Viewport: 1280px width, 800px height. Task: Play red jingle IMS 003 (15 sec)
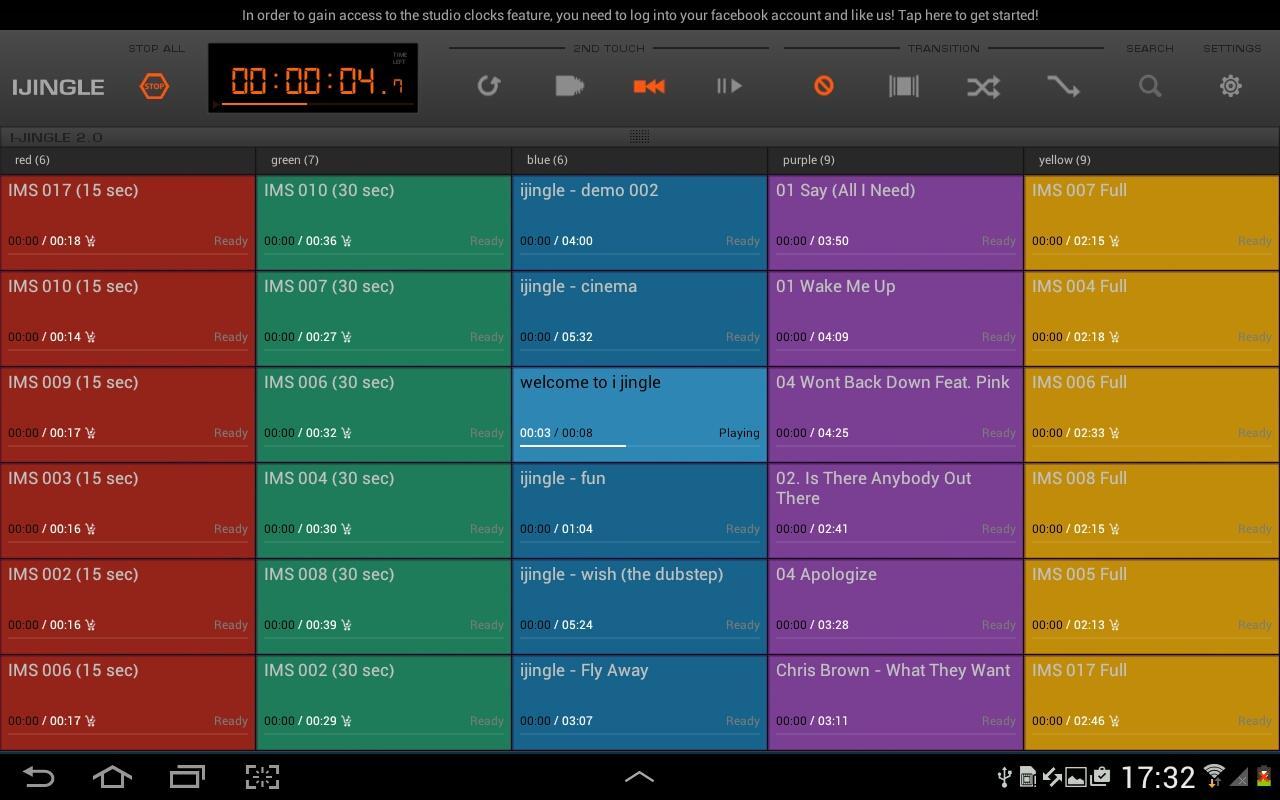tap(128, 510)
